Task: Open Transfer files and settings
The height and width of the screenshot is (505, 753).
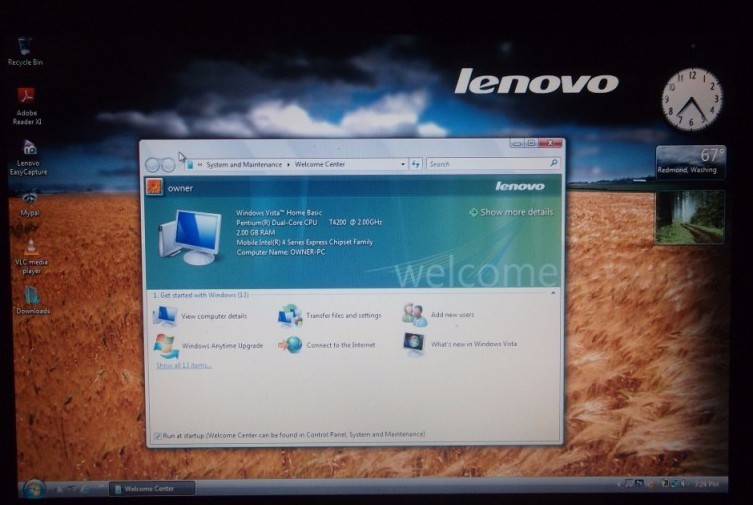Action: click(x=342, y=316)
